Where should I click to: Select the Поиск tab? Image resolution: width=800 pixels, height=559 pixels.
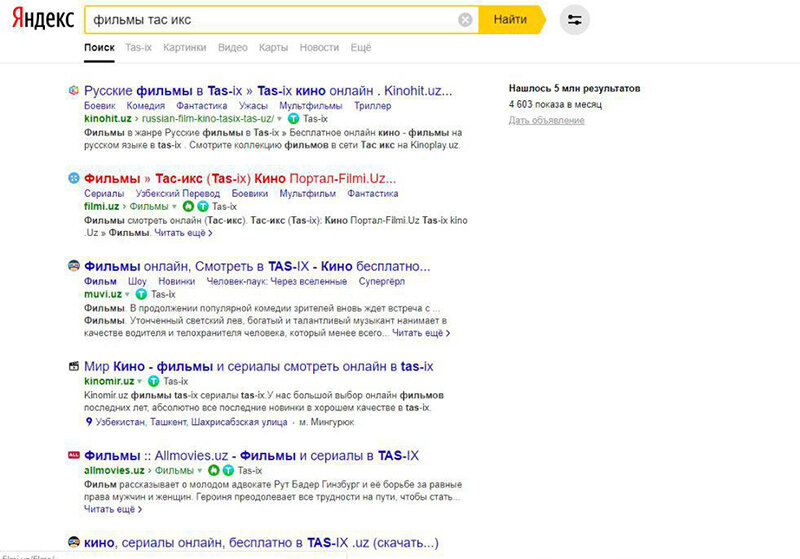coord(99,47)
